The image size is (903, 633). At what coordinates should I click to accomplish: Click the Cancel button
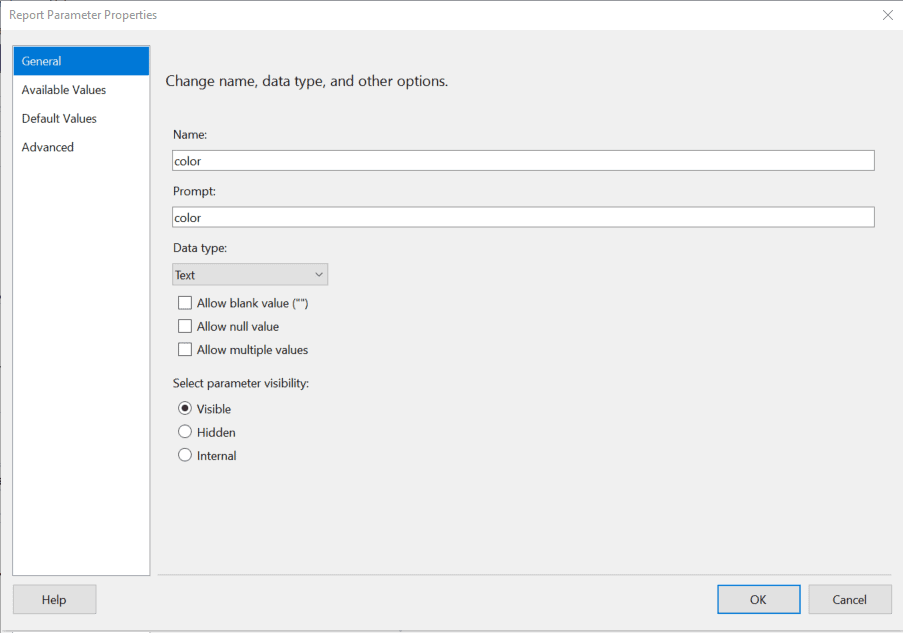[849, 600]
